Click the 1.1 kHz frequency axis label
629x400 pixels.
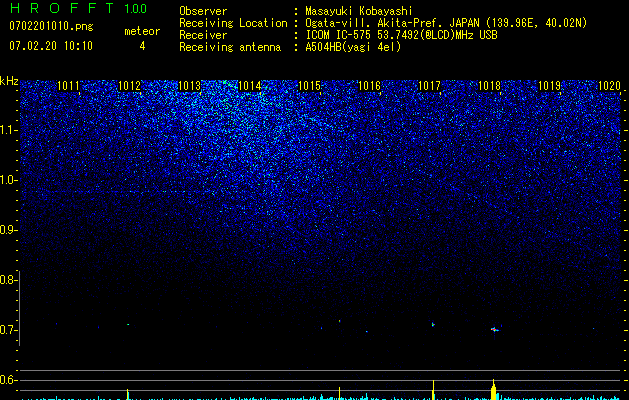(x=7, y=130)
